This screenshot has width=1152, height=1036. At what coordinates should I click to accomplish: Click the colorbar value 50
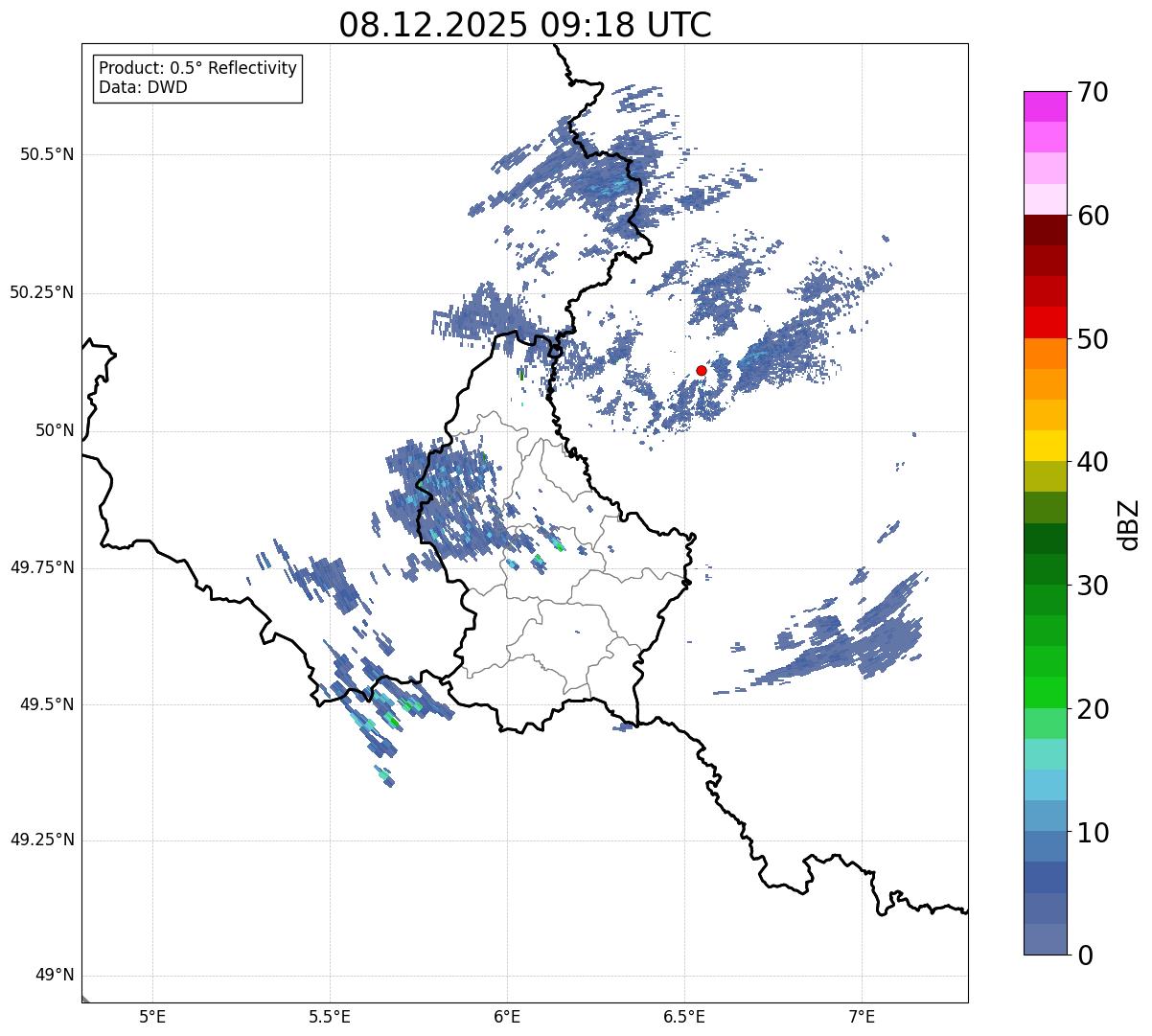[x=1094, y=339]
